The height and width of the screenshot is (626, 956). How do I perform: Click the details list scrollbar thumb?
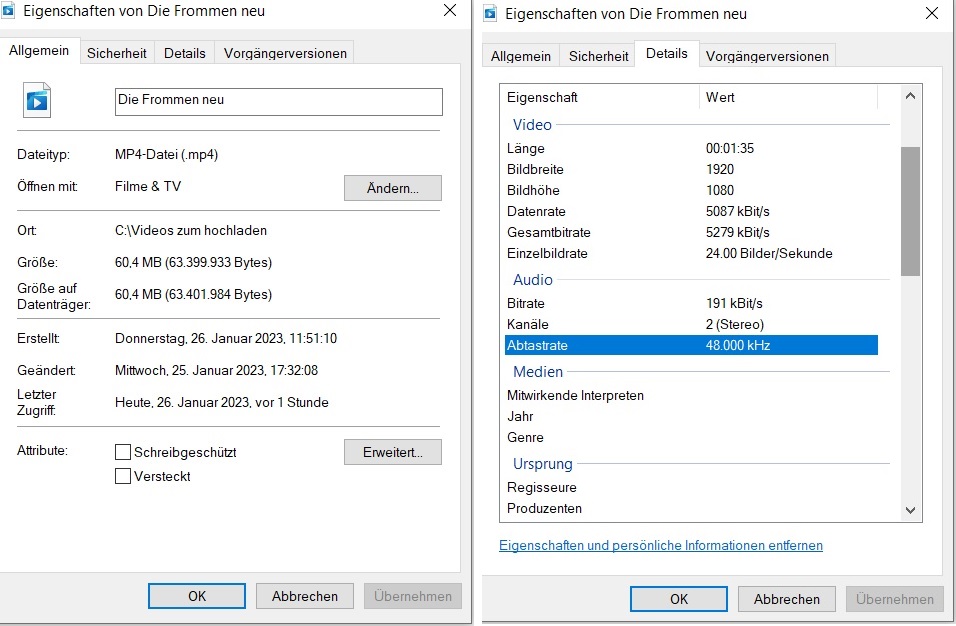pos(910,210)
